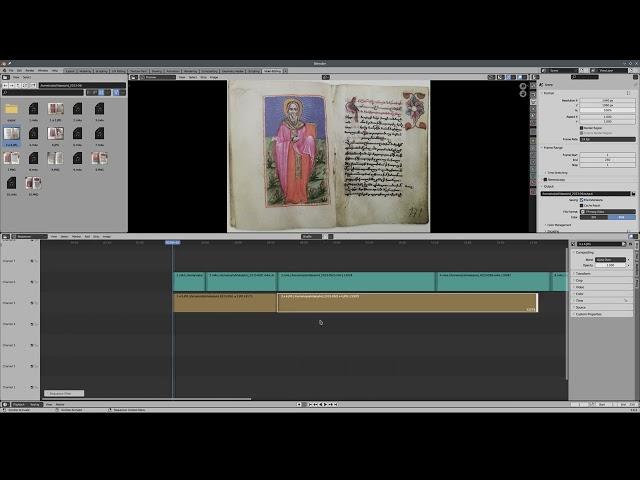Screen dimensions: 640x480
Task: Expand the Transform panel in strip sidebar
Action: (582, 273)
